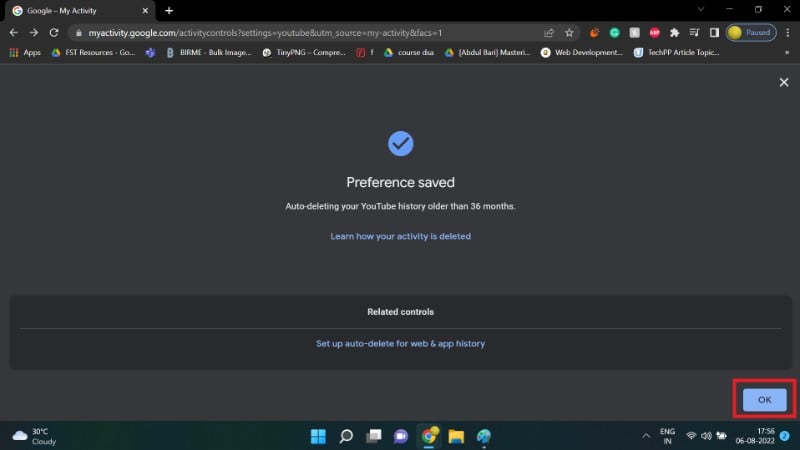This screenshot has width=800, height=450.
Task: Go back to previous page
Action: pos(14,33)
